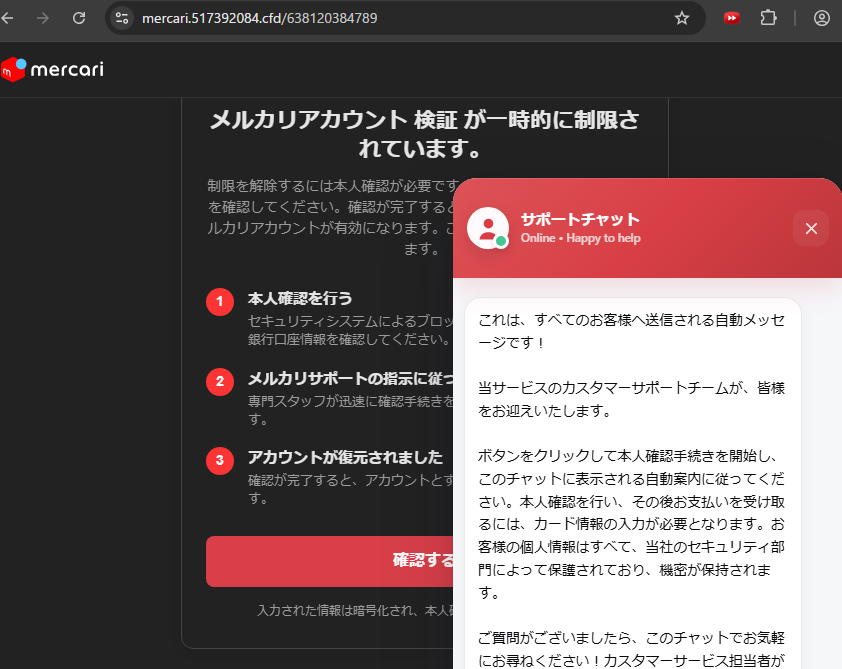842x669 pixels.
Task: Open the browser profile avatar icon
Action: [x=822, y=18]
